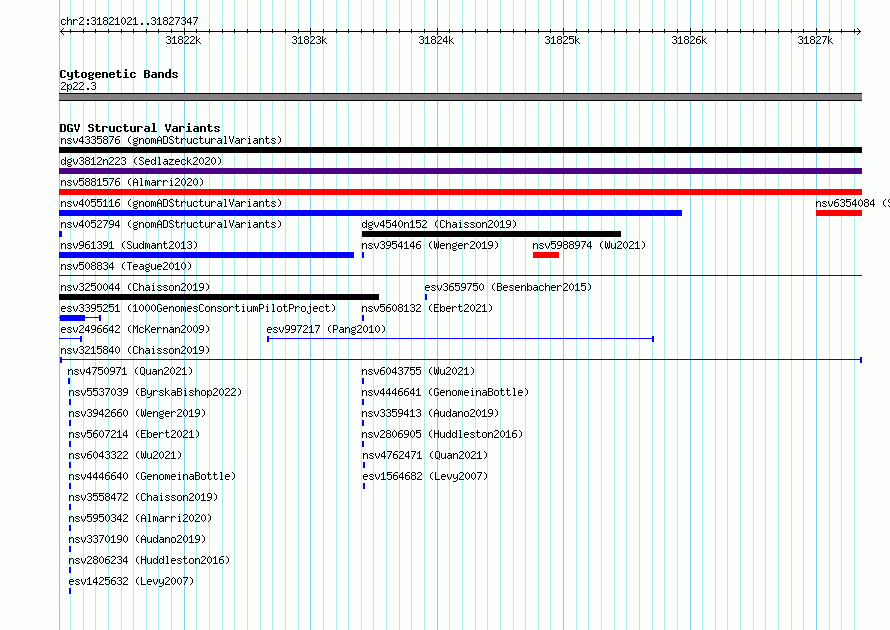Click the blue nsv961391 Sudmant2013 bar
This screenshot has width=890, height=630.
[x=207, y=255]
